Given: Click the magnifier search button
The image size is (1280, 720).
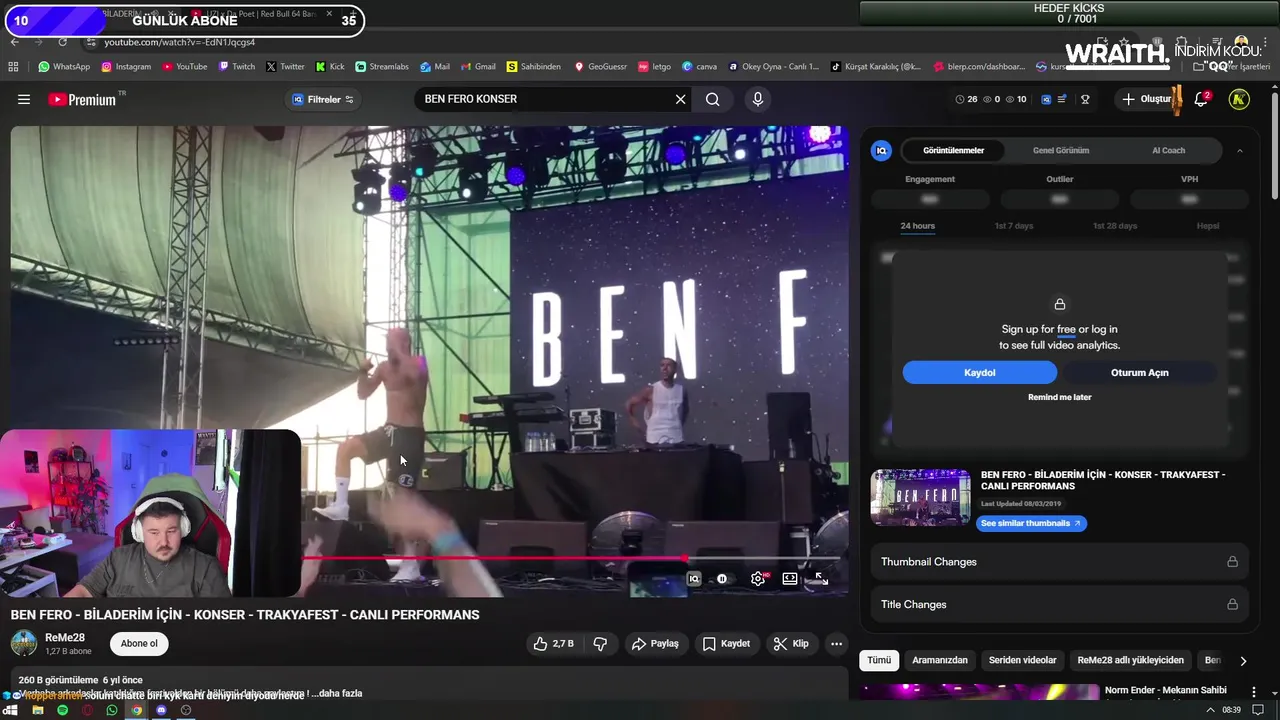Looking at the screenshot, I should pyautogui.click(x=712, y=99).
